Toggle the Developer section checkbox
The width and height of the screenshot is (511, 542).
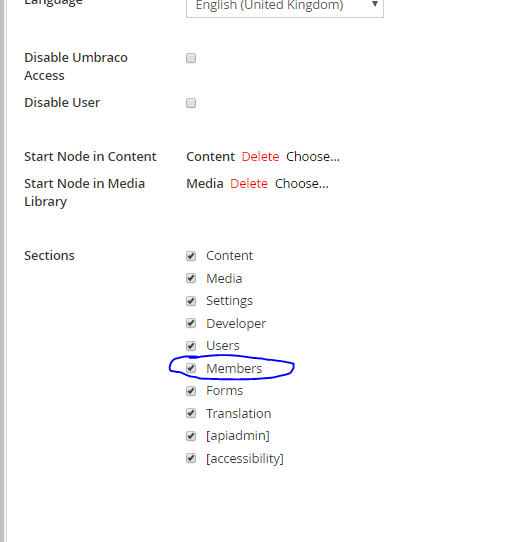191,323
